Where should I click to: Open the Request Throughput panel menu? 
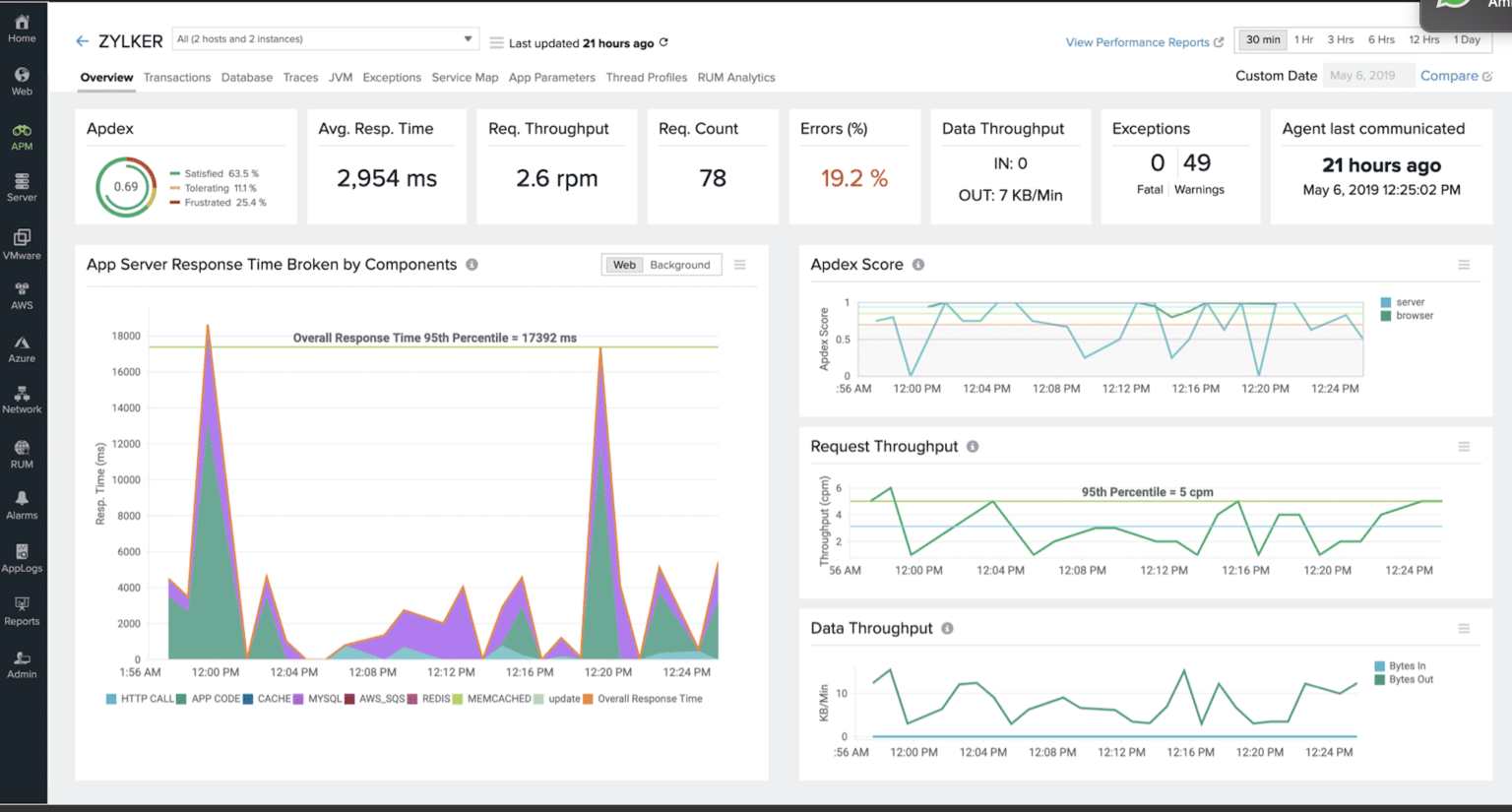tap(1464, 446)
